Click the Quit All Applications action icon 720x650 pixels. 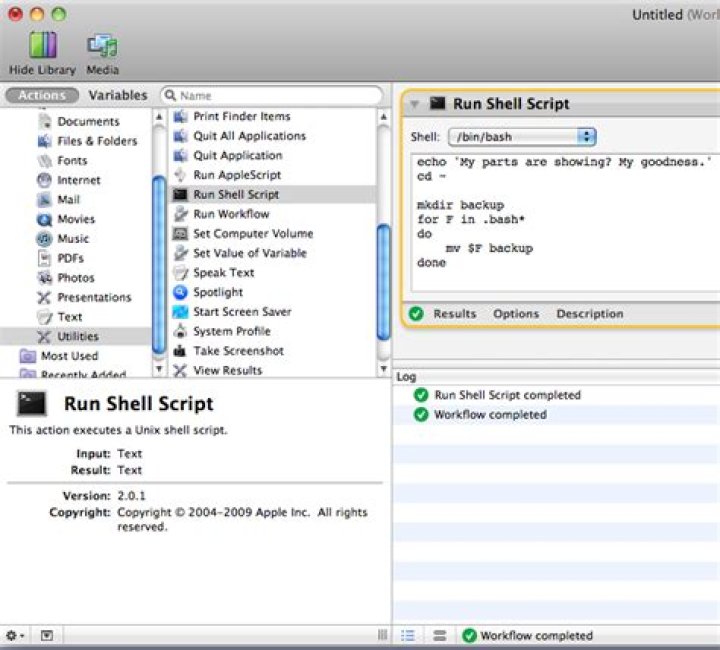[180, 136]
